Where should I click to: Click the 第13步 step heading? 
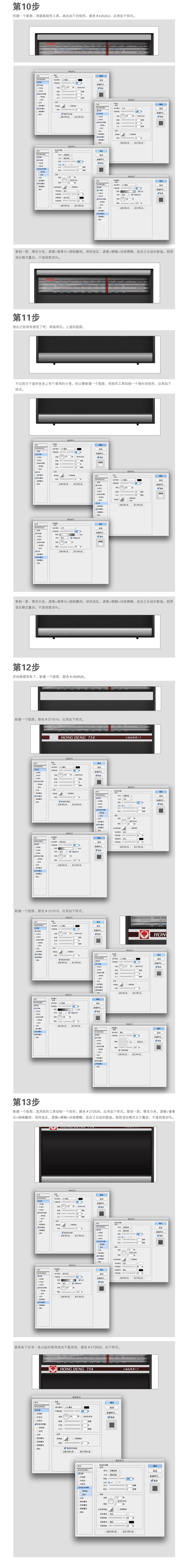[x=26, y=1102]
